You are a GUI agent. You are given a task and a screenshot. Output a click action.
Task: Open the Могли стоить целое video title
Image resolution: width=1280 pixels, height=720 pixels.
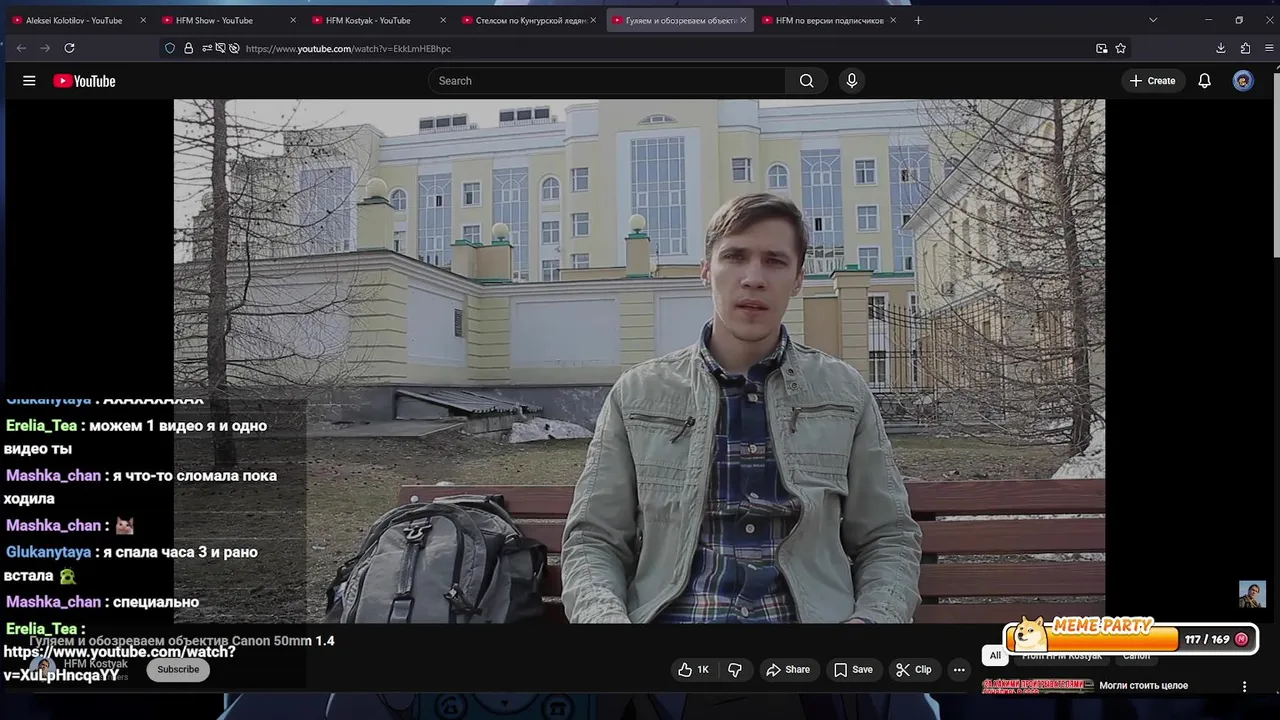click(1143, 686)
